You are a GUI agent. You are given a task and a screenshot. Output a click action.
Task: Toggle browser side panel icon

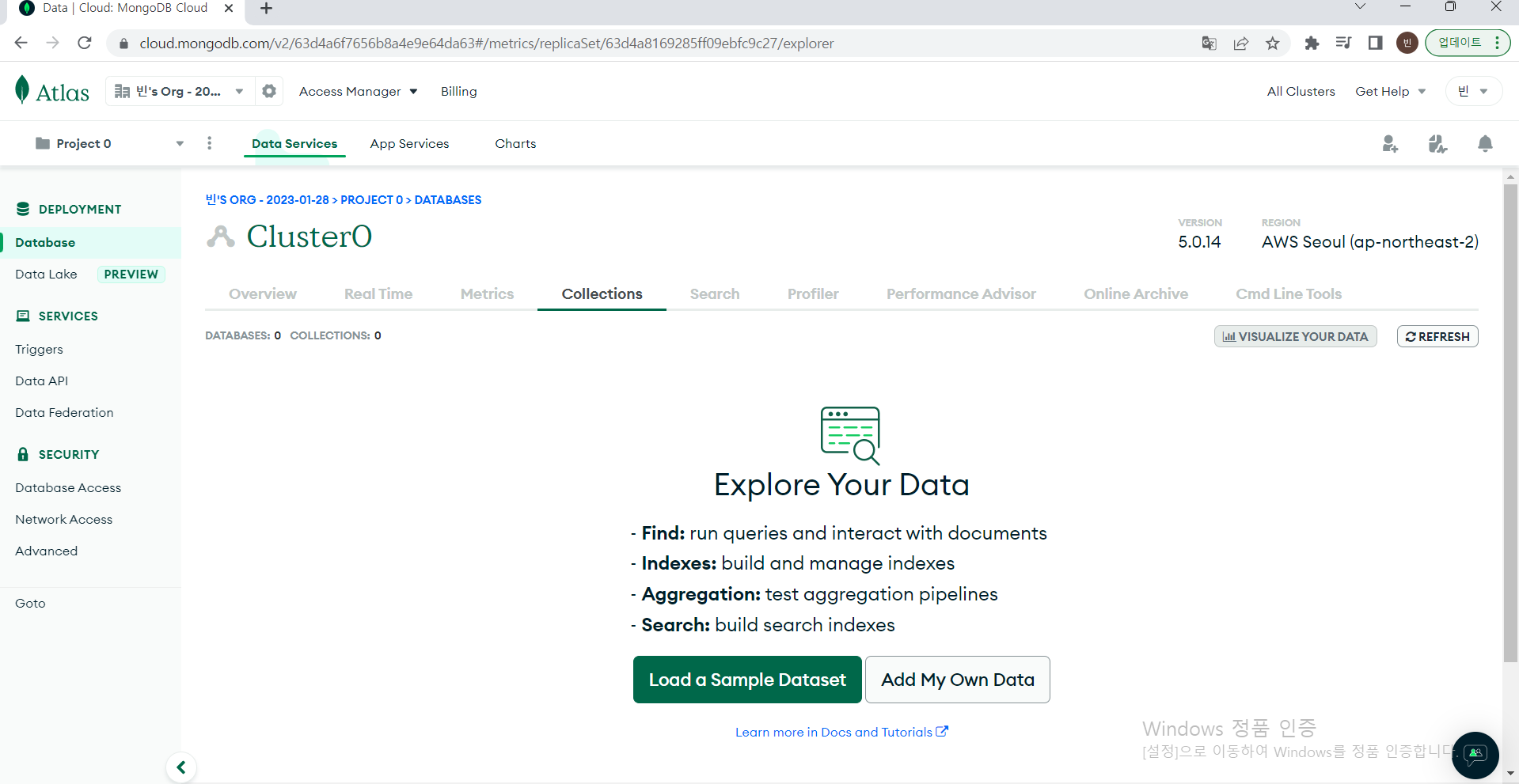pyautogui.click(x=1375, y=43)
